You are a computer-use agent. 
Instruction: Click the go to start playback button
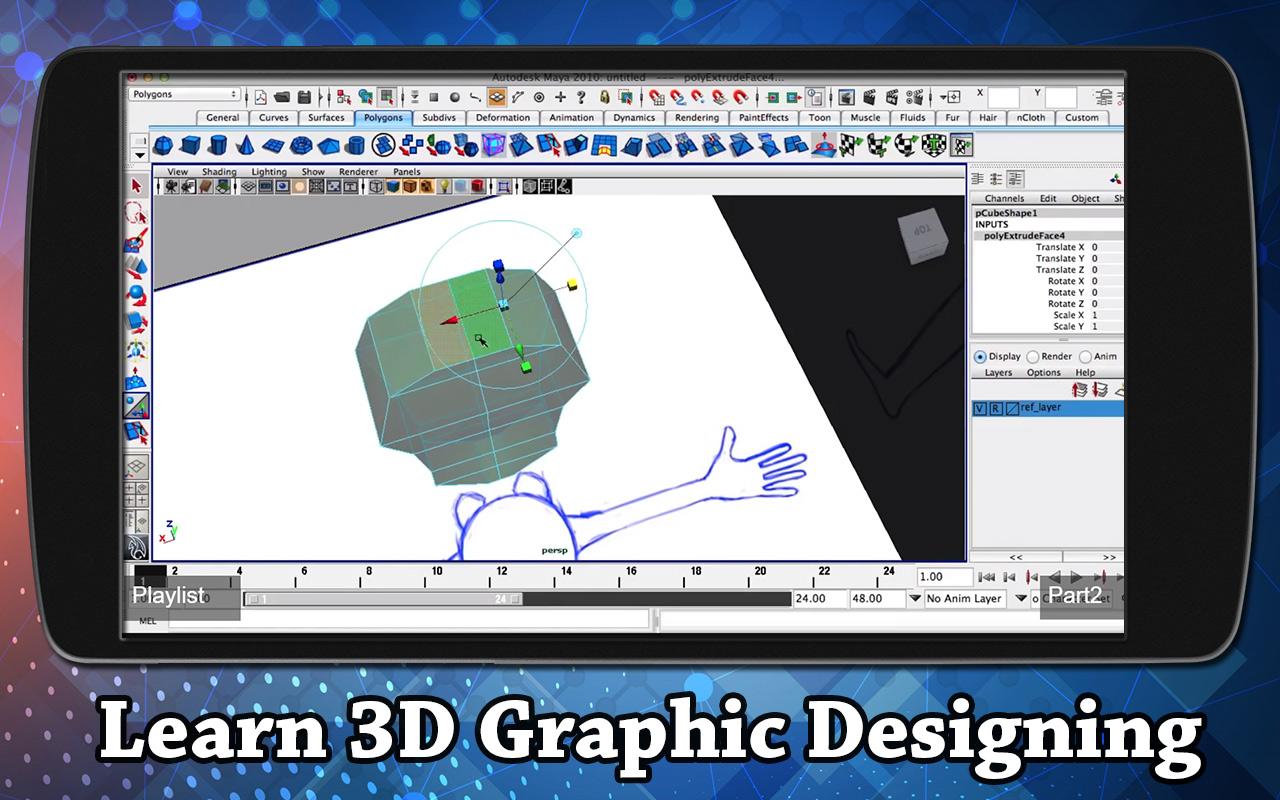tap(986, 577)
